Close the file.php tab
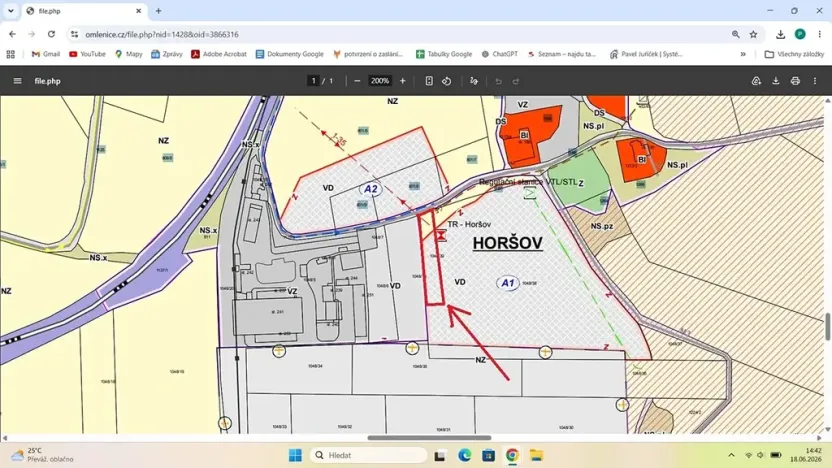The width and height of the screenshot is (832, 468). point(138,11)
